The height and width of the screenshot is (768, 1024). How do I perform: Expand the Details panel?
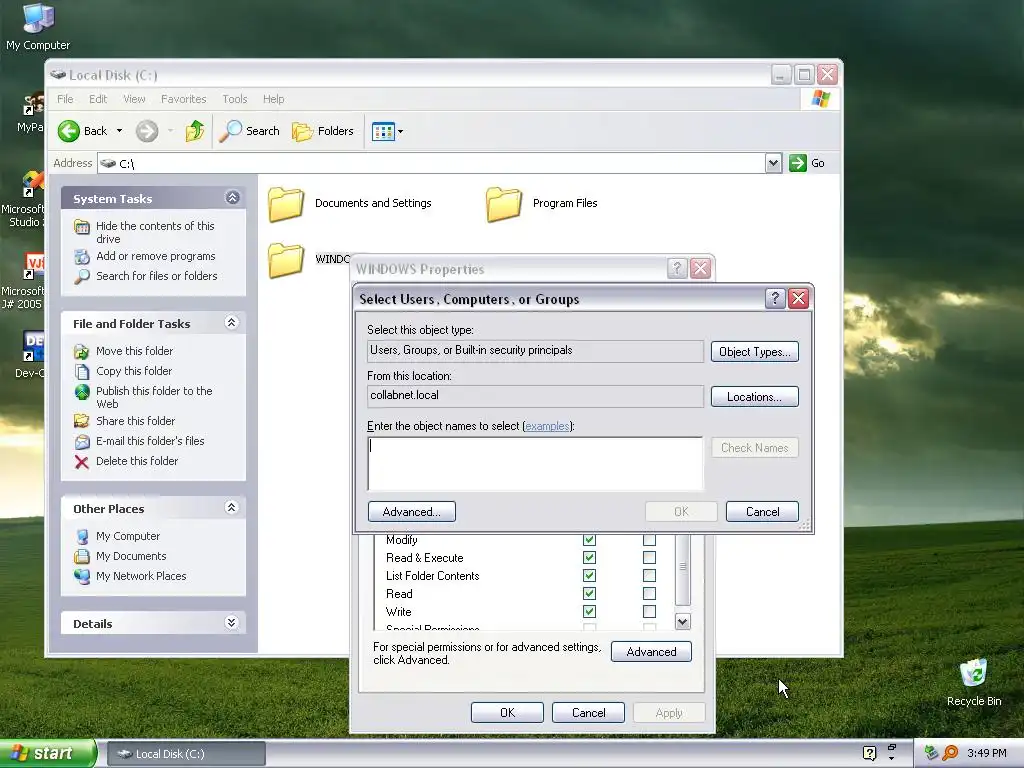pyautogui.click(x=231, y=622)
